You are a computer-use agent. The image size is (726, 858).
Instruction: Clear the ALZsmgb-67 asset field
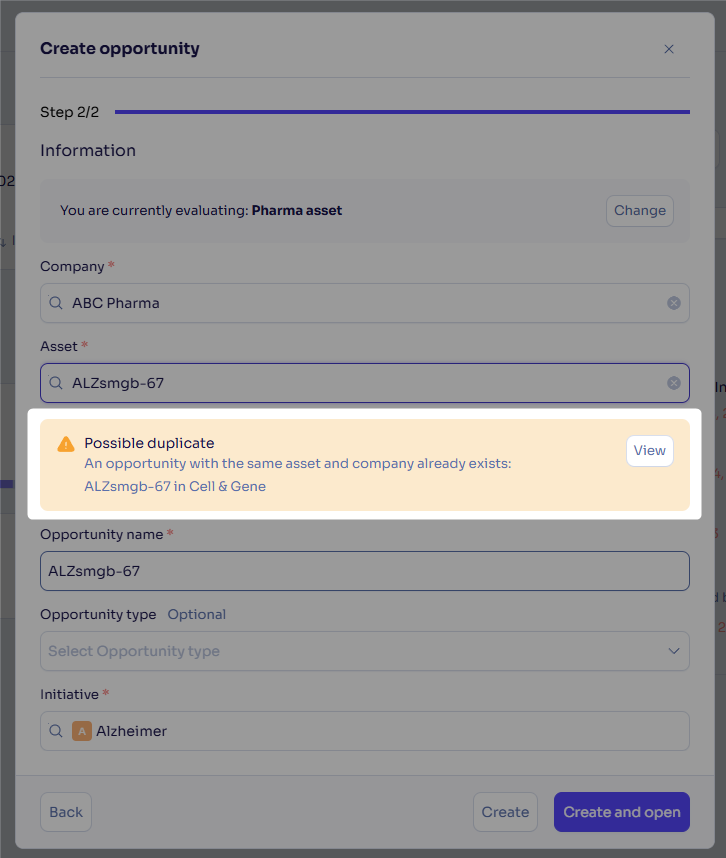pos(673,383)
